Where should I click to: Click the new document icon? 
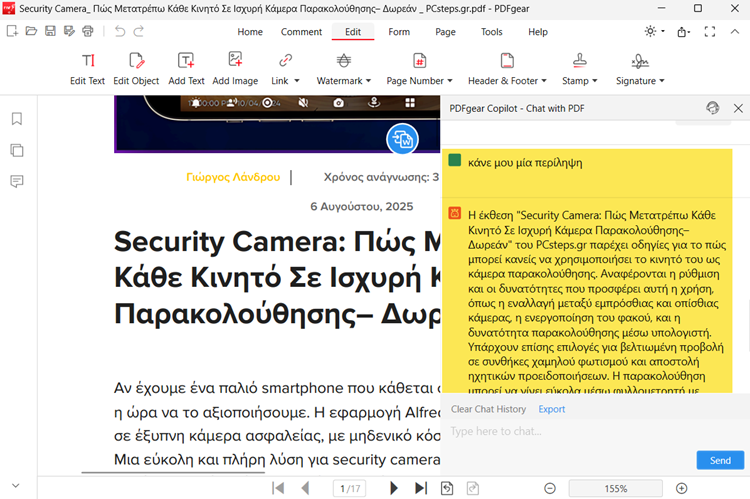(x=12, y=32)
